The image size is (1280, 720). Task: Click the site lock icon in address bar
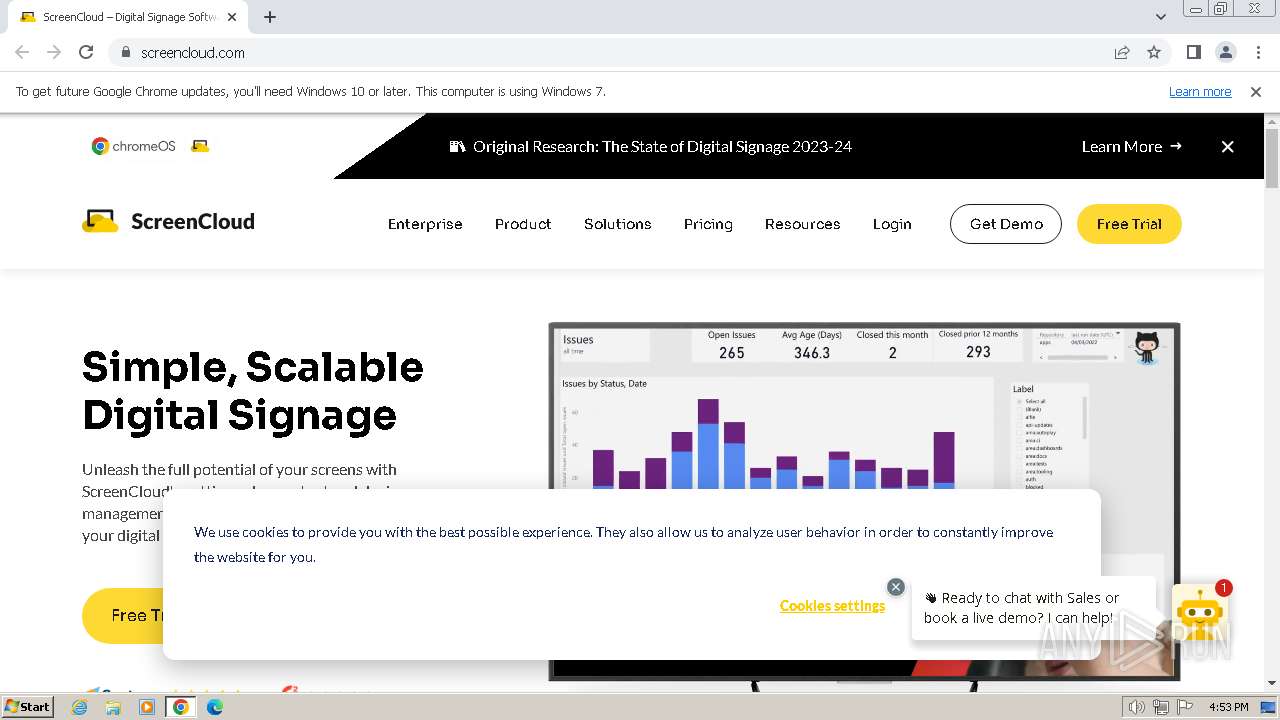125,53
